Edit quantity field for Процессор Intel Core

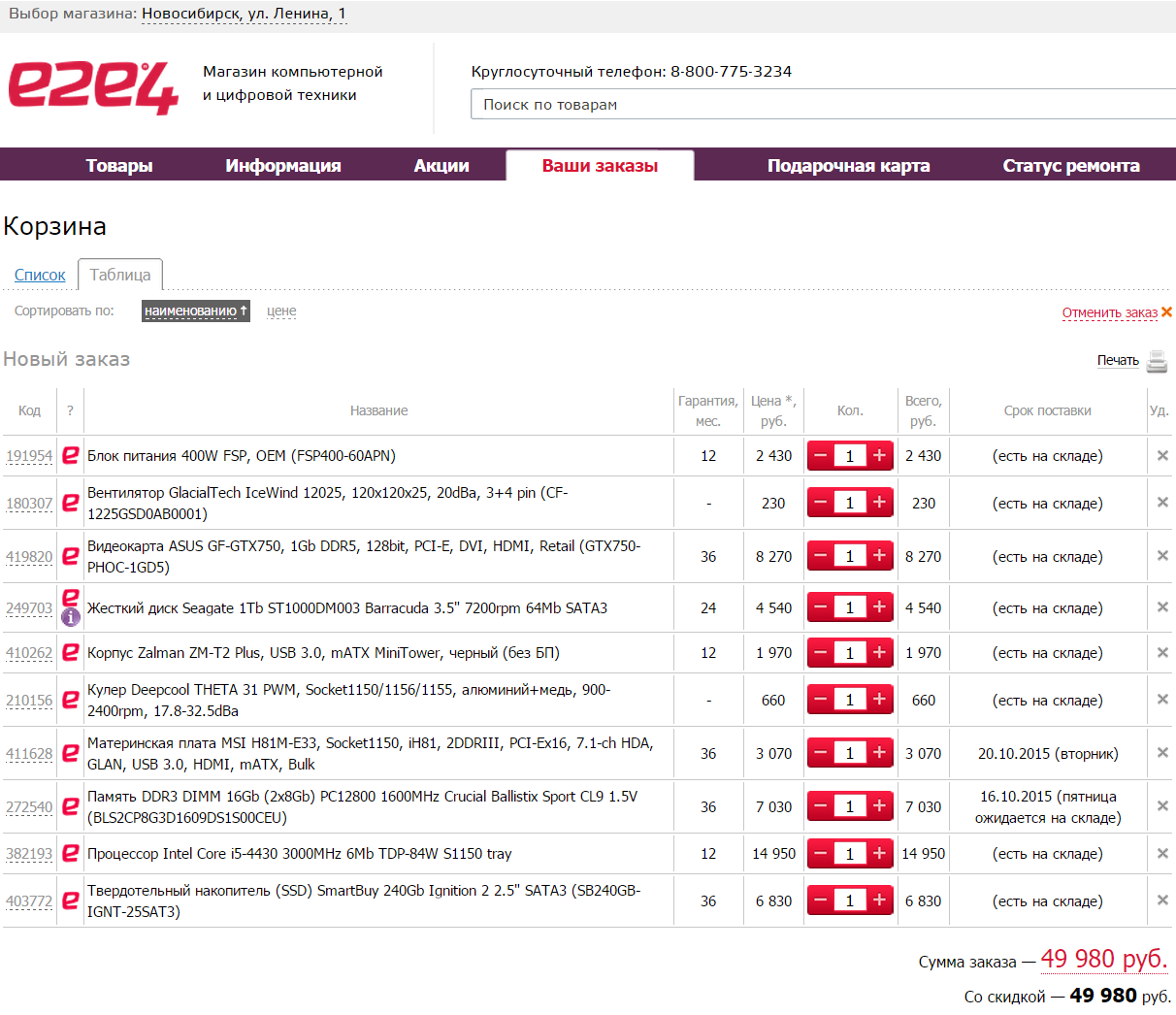pos(850,854)
